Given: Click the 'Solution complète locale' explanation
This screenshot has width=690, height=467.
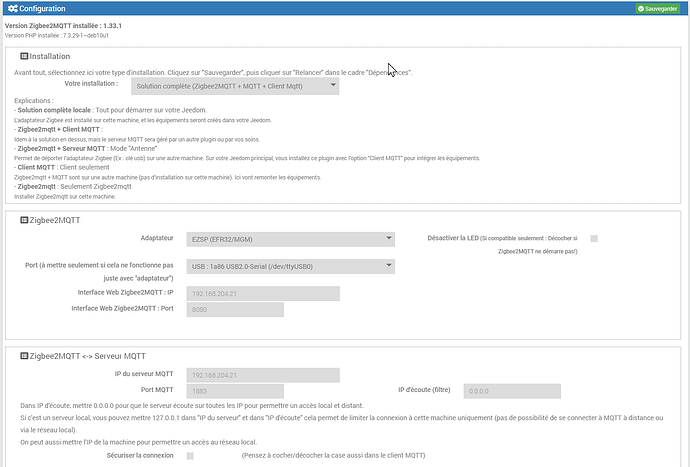Looking at the screenshot, I should click(x=110, y=110).
